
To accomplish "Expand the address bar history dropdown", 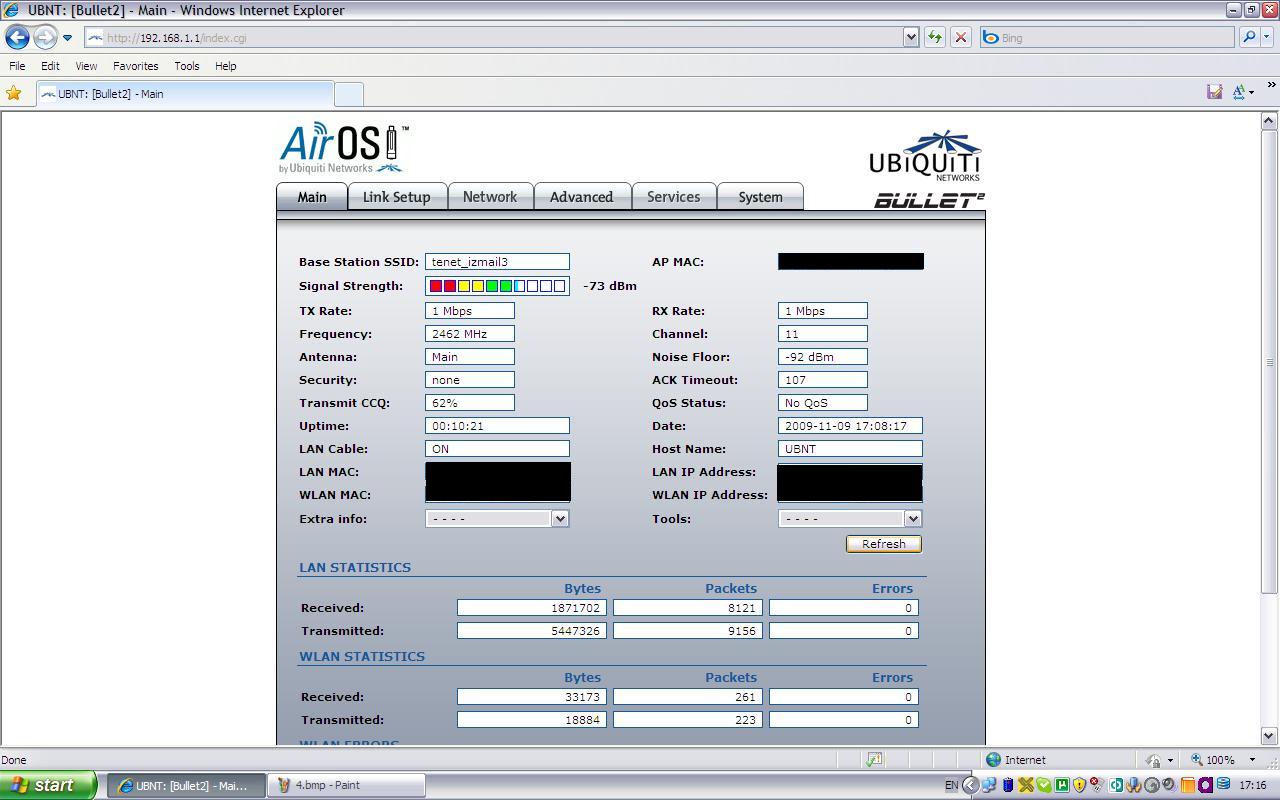I will [x=911, y=38].
